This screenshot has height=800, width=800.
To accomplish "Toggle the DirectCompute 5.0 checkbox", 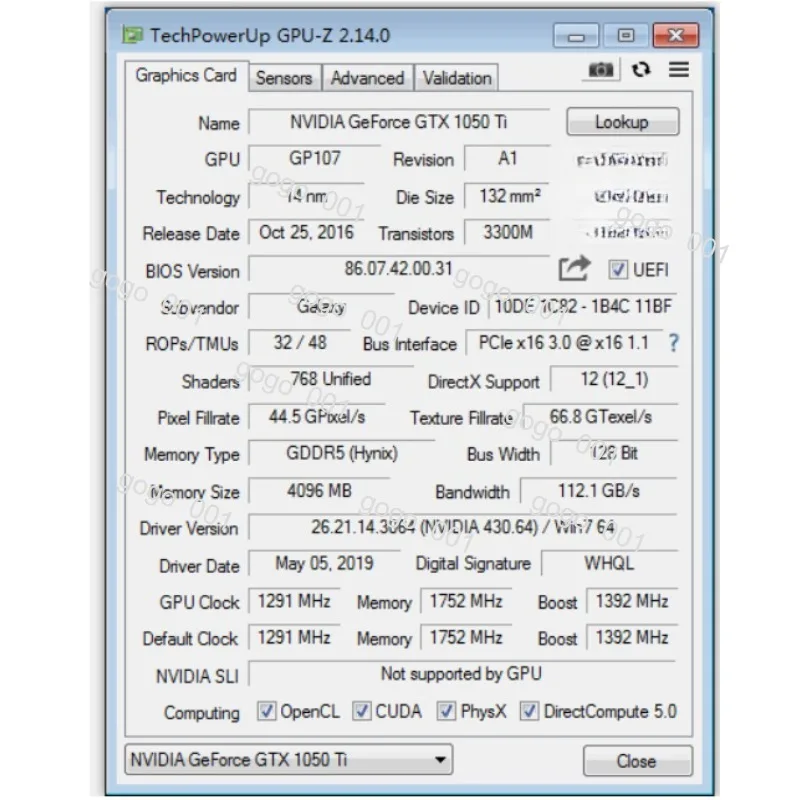I will [529, 711].
